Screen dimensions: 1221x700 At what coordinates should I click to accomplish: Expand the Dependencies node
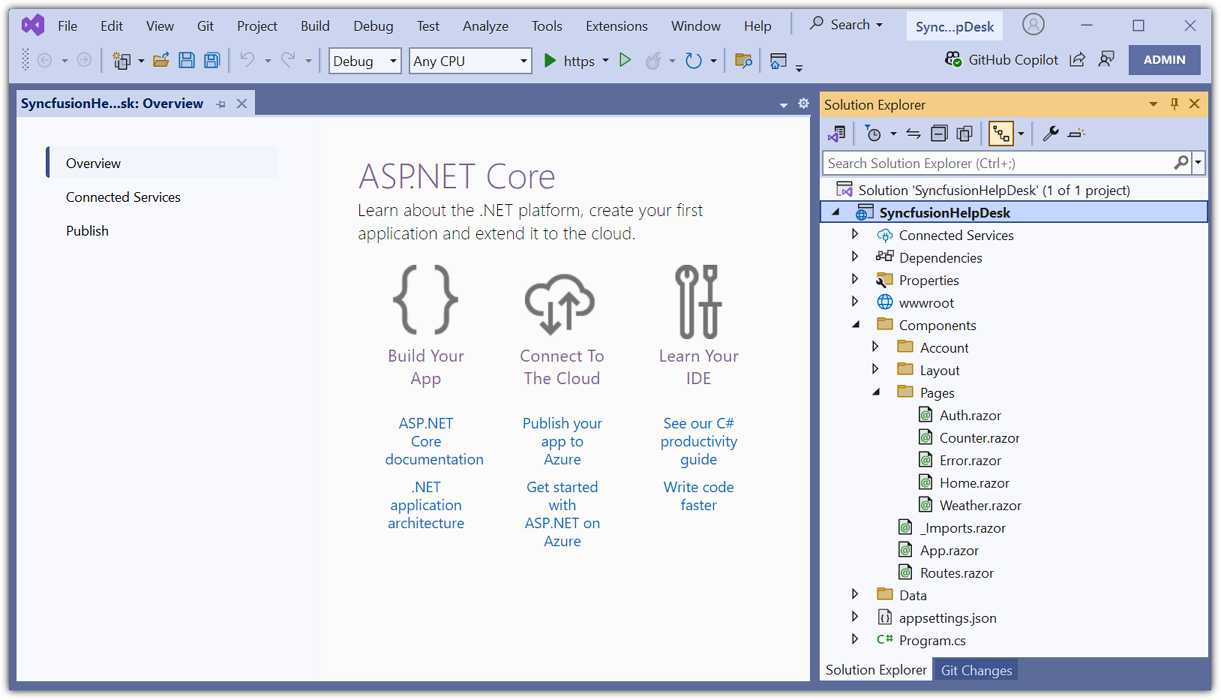tap(855, 257)
